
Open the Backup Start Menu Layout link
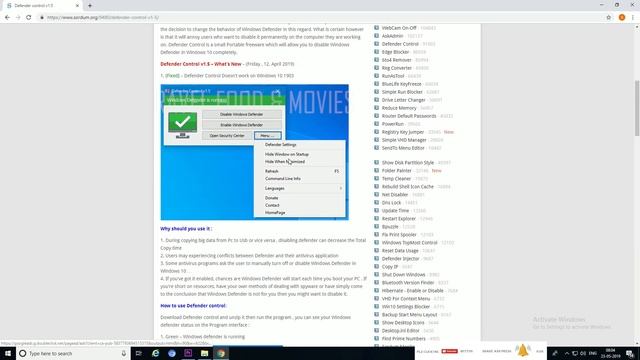pyautogui.click(x=409, y=315)
